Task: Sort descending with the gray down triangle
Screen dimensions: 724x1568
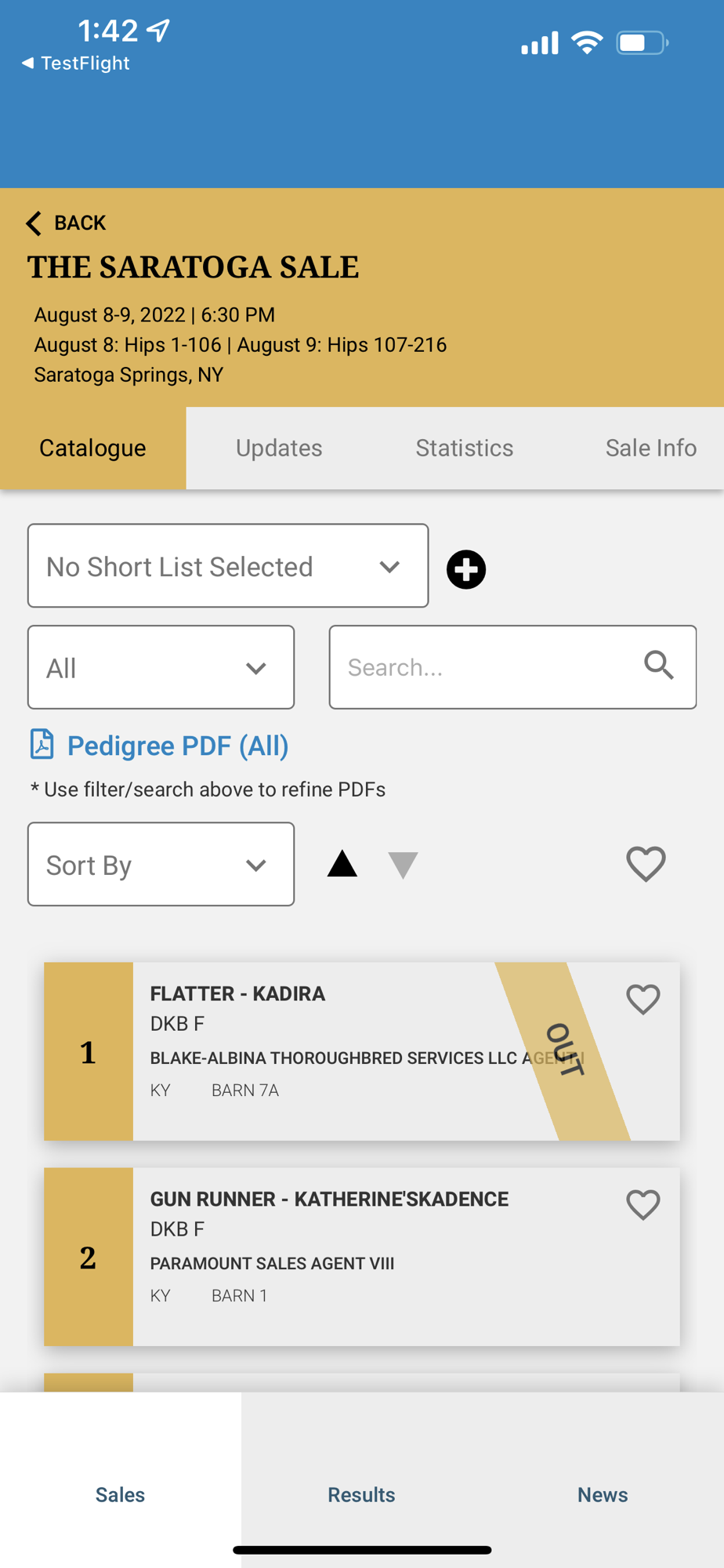Action: (403, 865)
